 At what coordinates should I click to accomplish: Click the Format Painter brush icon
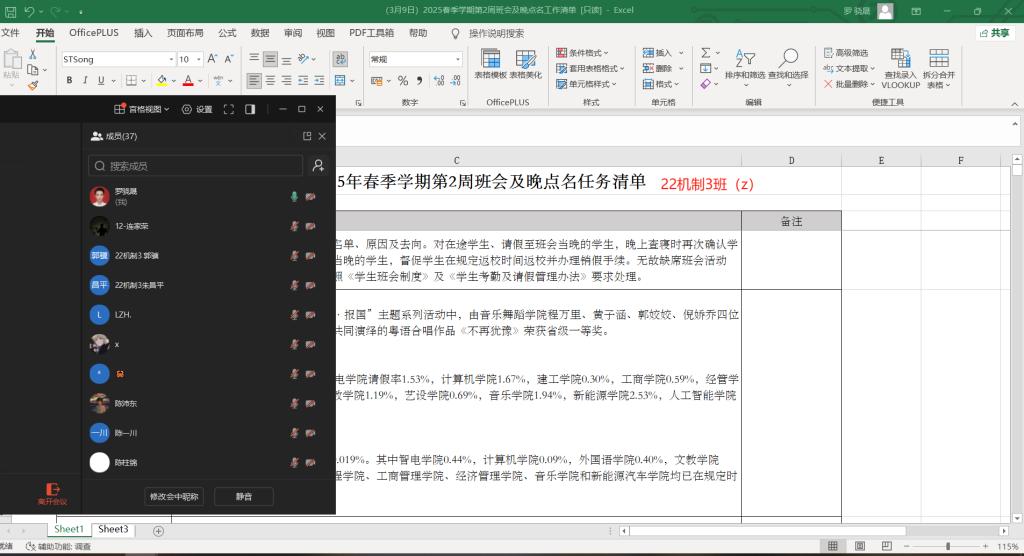point(32,85)
